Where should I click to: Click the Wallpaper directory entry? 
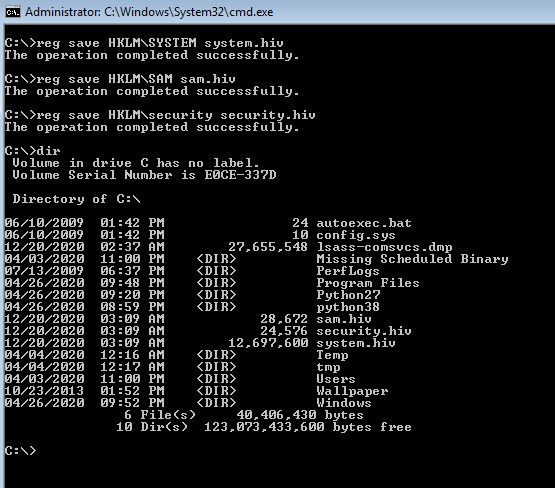tap(352, 391)
